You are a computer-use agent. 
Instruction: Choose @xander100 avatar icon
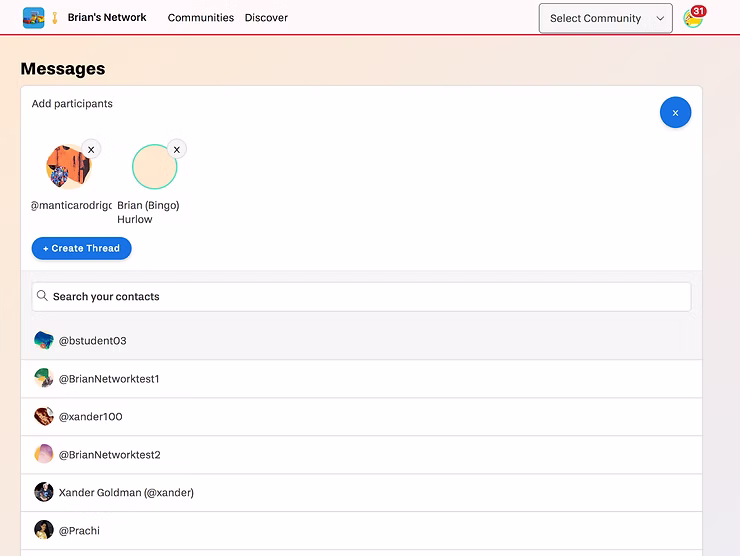[x=44, y=416]
